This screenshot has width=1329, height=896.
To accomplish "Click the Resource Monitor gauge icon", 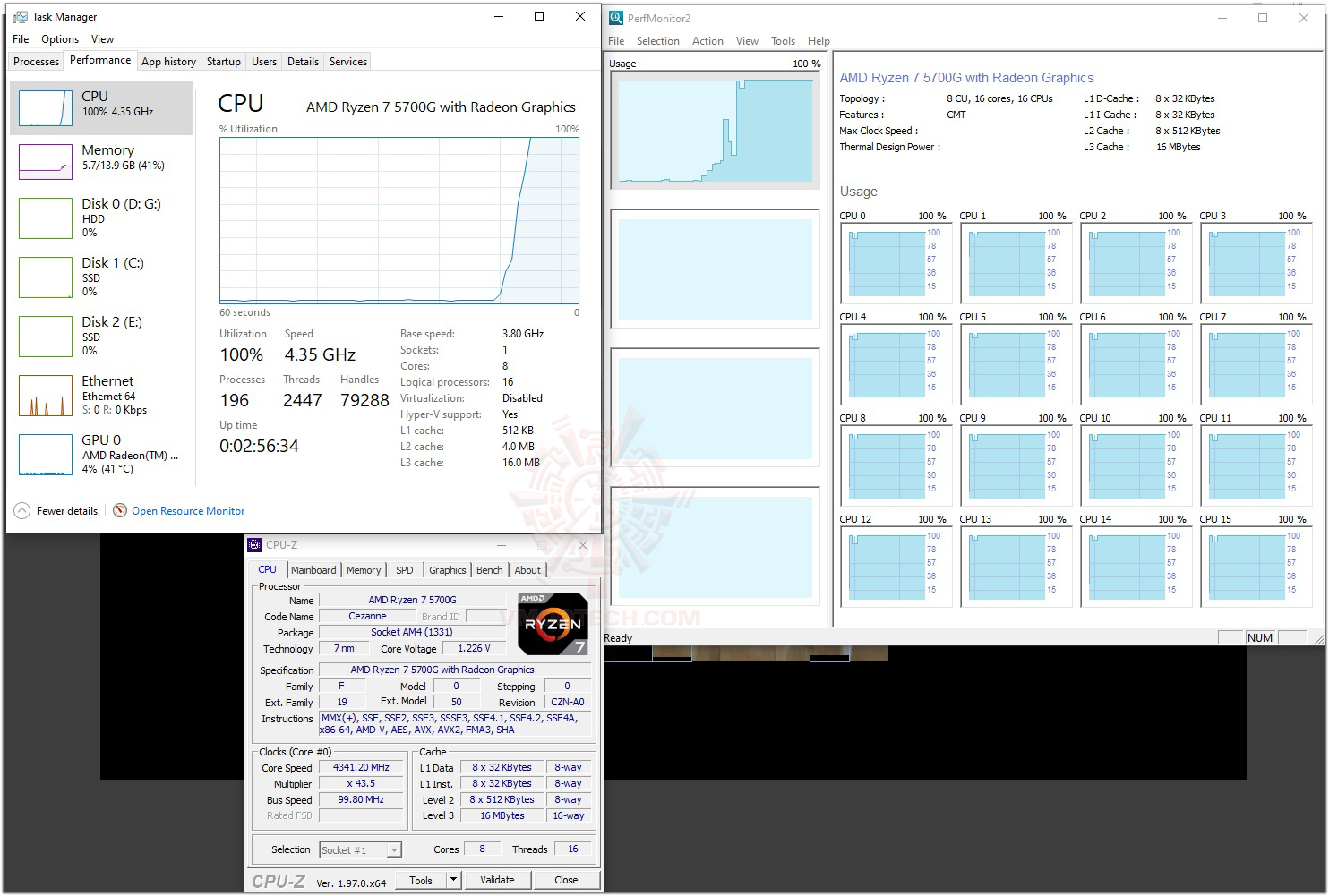I will coord(120,510).
